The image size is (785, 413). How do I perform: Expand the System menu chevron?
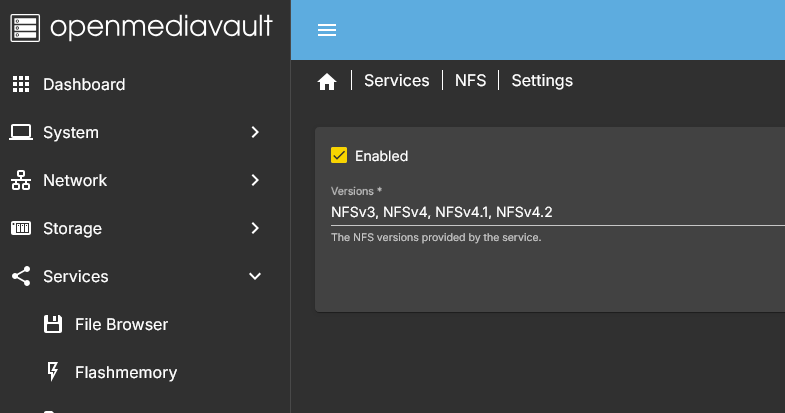coord(255,132)
